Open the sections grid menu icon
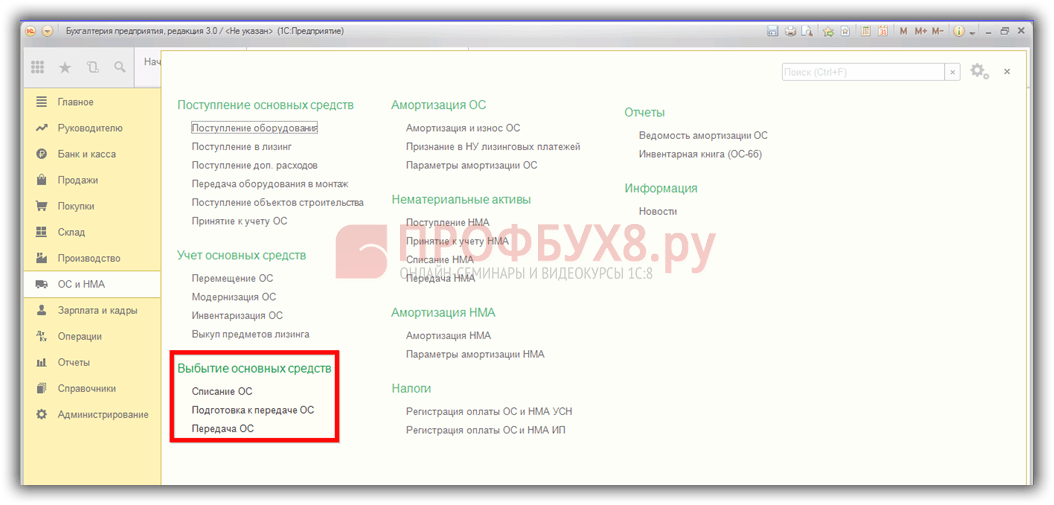Viewport: 1054px width, 505px height. click(38, 67)
